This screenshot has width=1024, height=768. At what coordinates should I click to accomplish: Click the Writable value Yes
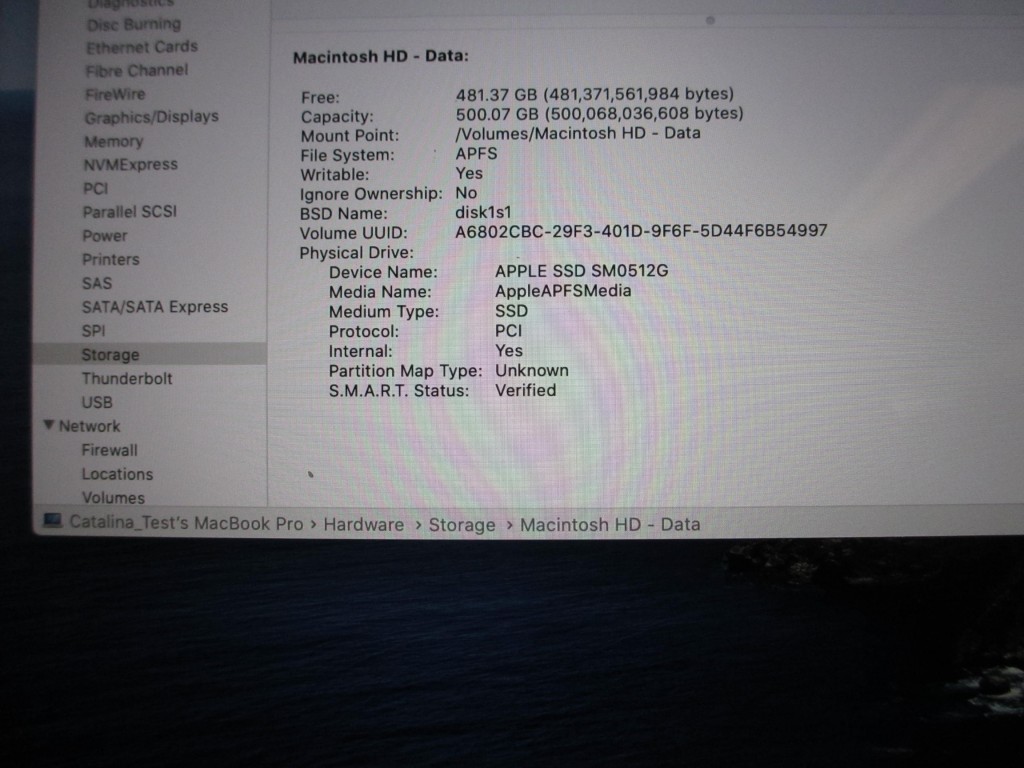469,173
